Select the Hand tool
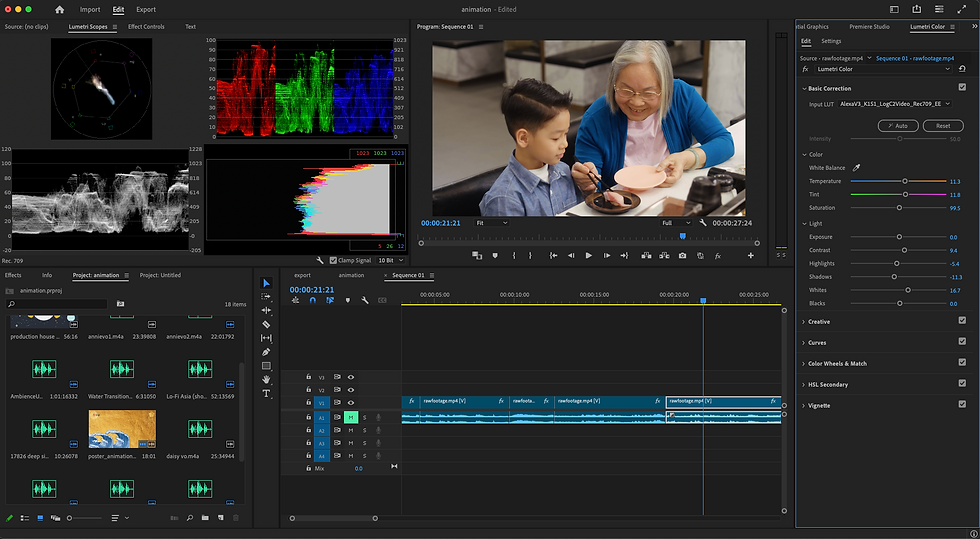The width and height of the screenshot is (980, 539). coord(266,380)
